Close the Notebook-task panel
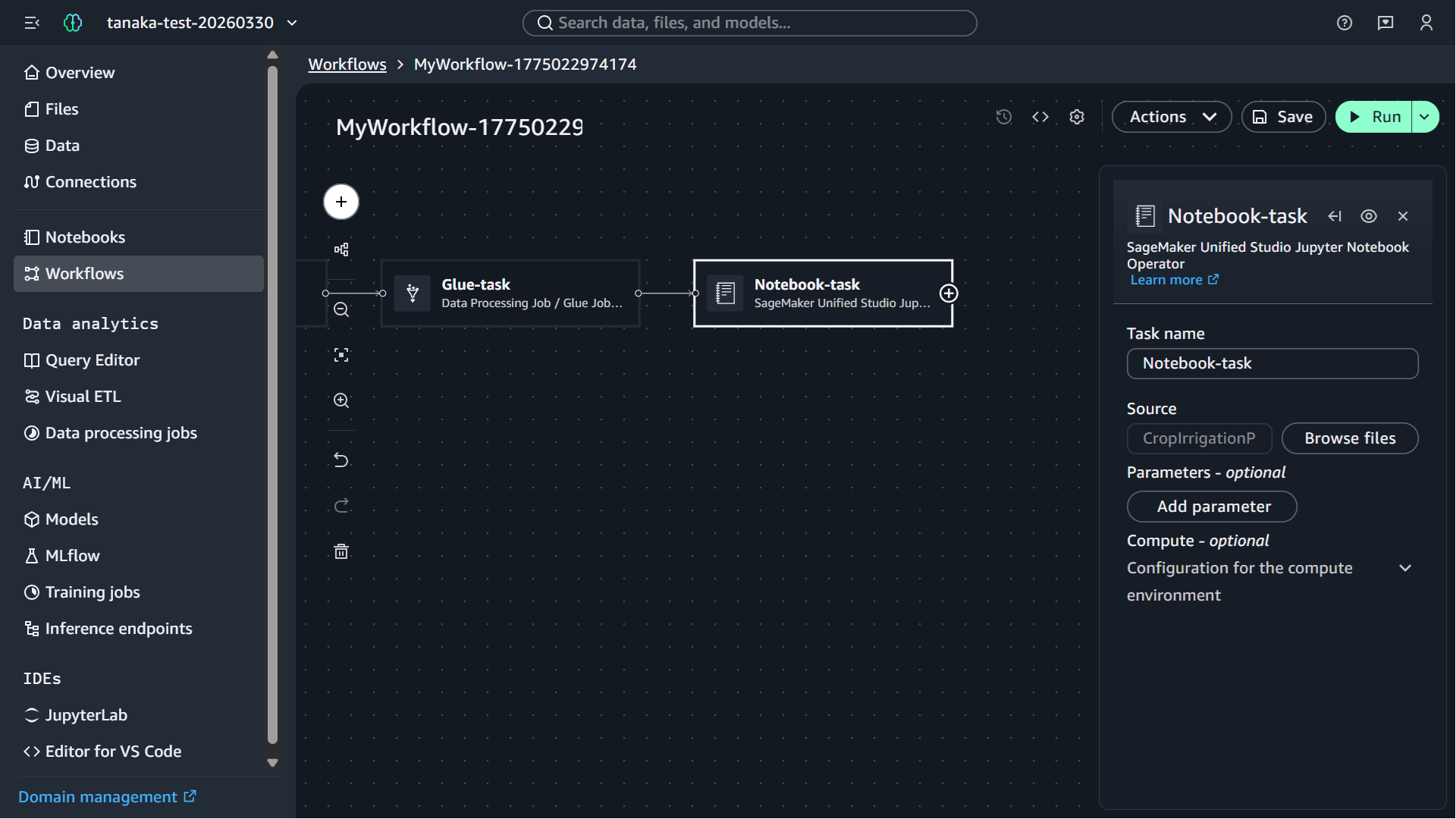 [x=1403, y=216]
